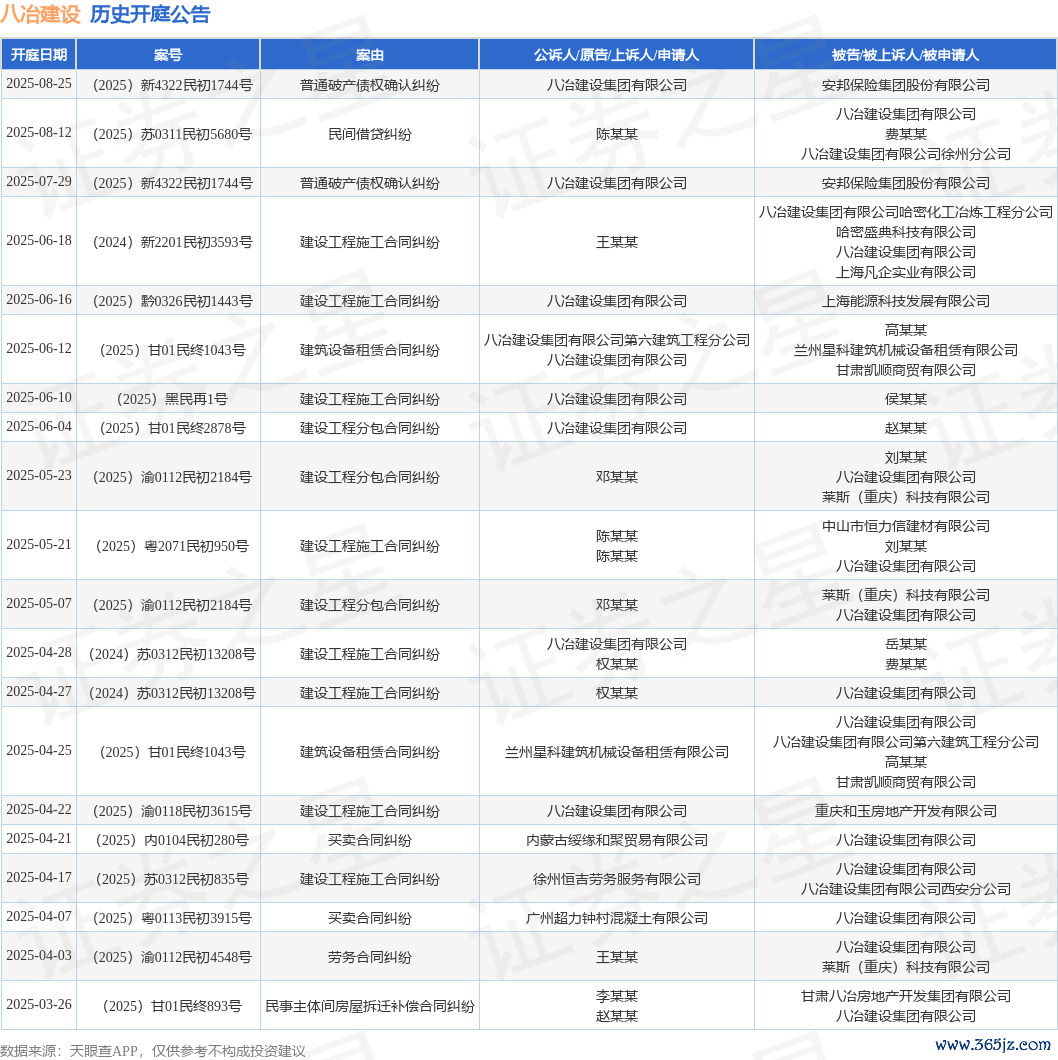Click plaintiff 徐州恒吉劳务服务有限公司
This screenshot has height=1060, width=1058.
point(616,879)
